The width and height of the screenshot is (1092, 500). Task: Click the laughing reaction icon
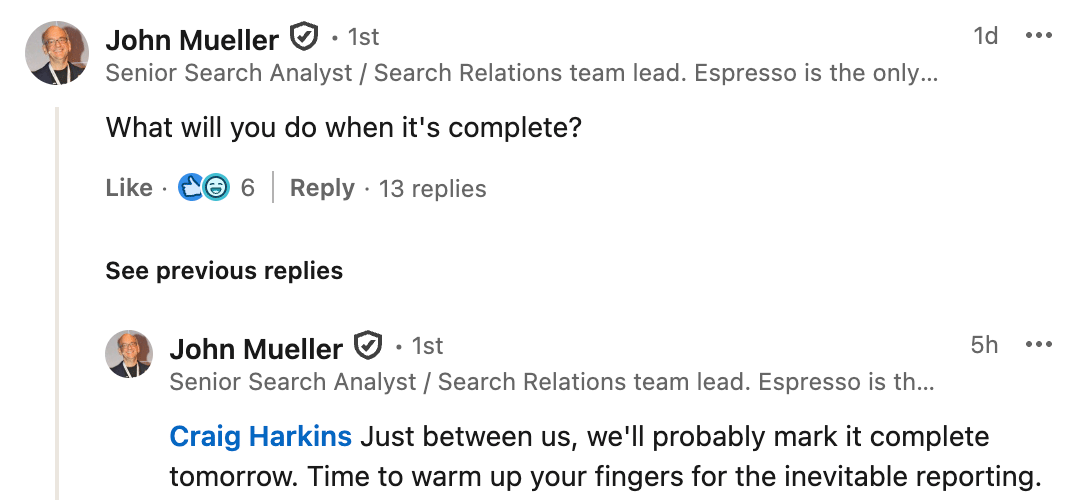pyautogui.click(x=216, y=187)
